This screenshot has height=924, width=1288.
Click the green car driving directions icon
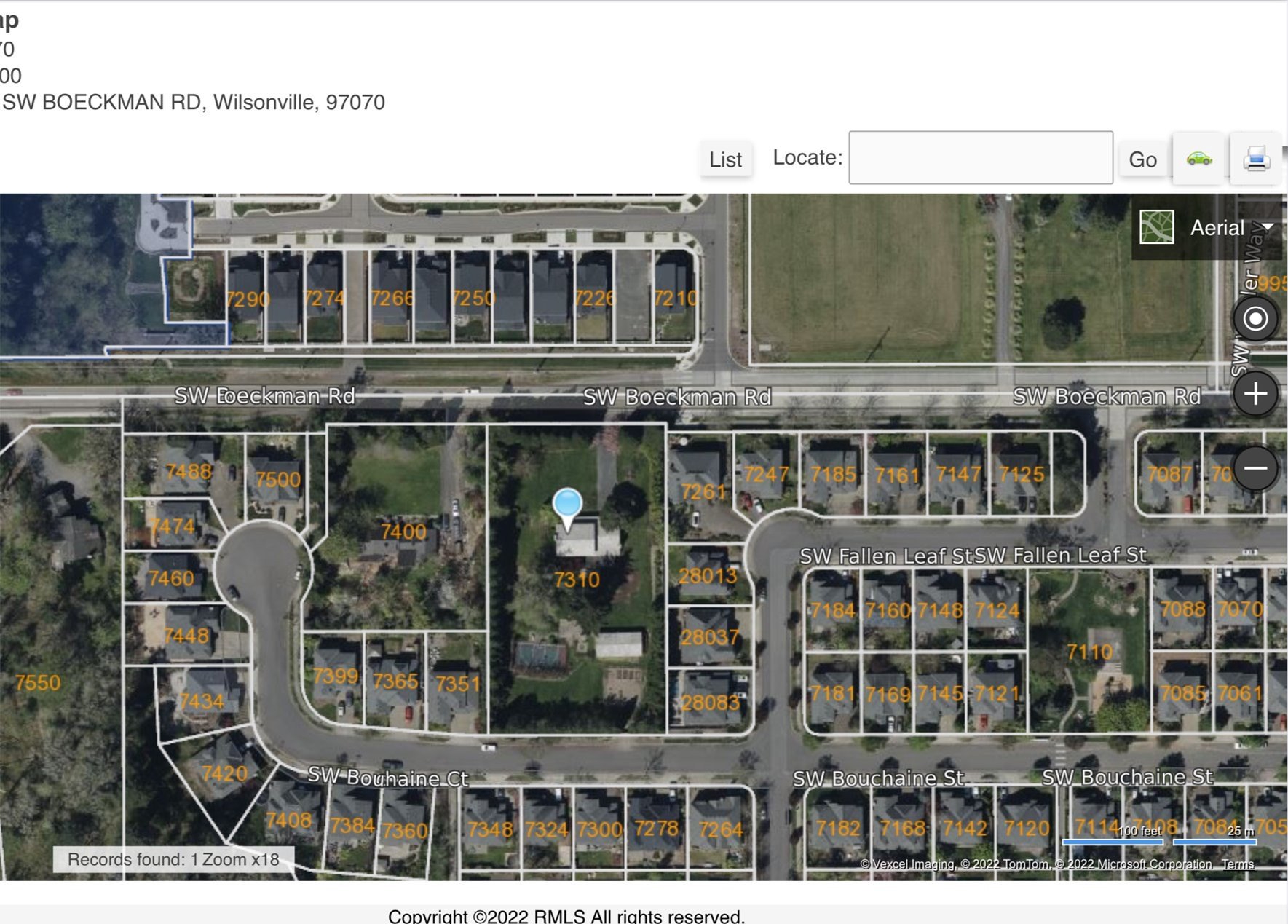click(1198, 159)
